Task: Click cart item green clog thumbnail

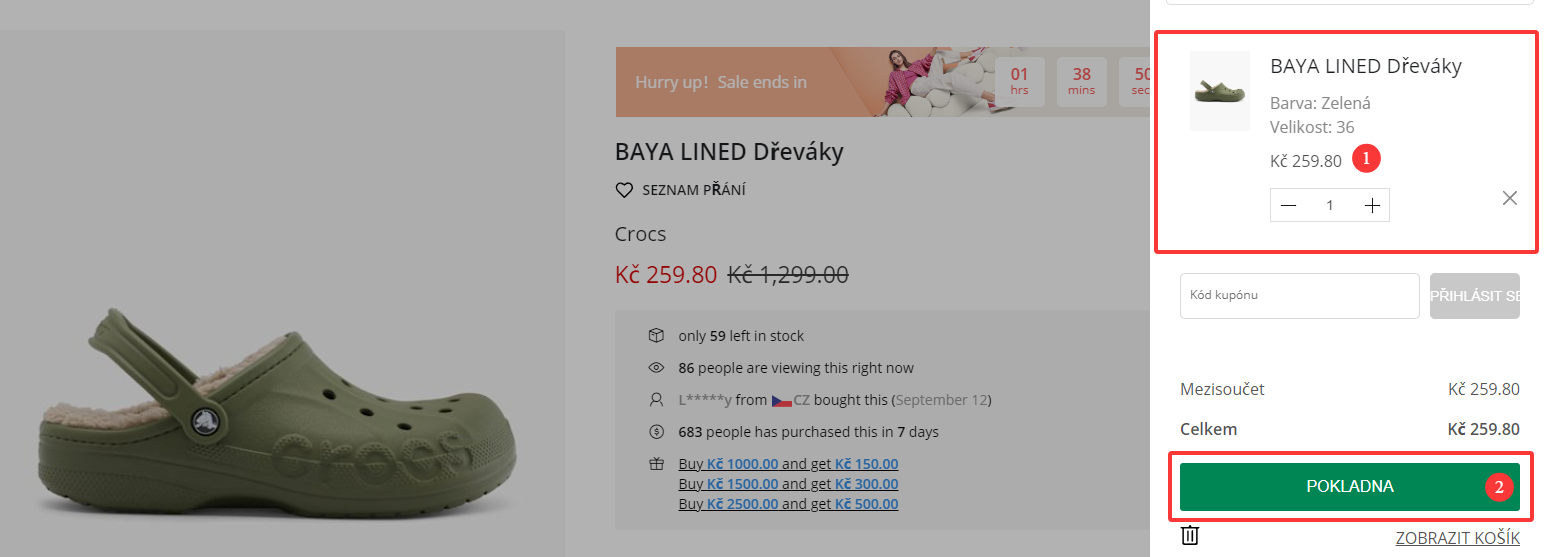Action: [x=1219, y=92]
